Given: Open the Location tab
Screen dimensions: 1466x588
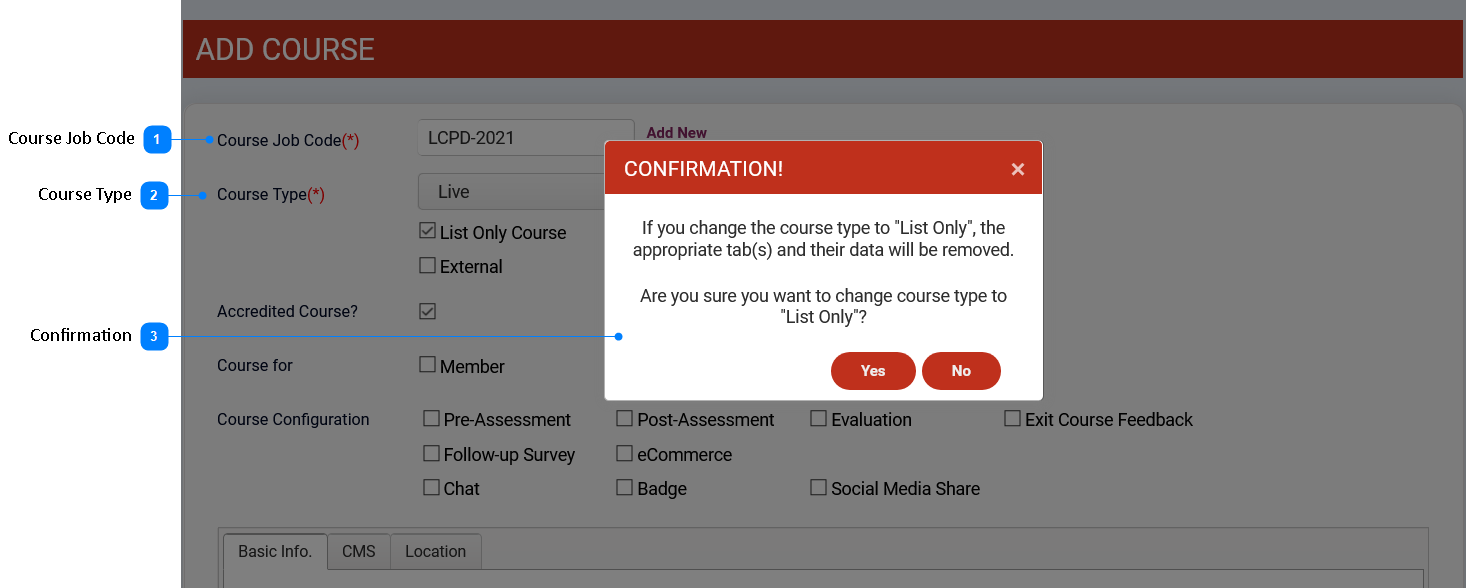Looking at the screenshot, I should click(435, 552).
